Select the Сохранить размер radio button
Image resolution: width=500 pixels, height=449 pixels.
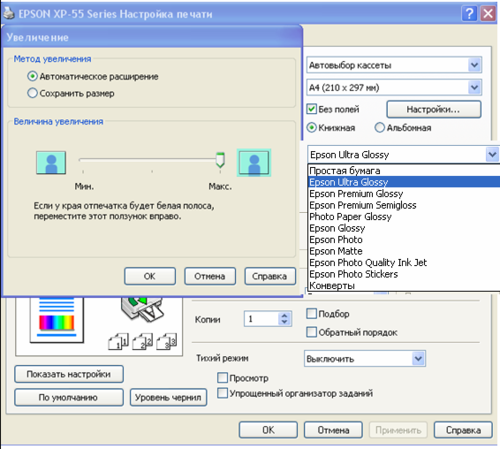(32, 93)
